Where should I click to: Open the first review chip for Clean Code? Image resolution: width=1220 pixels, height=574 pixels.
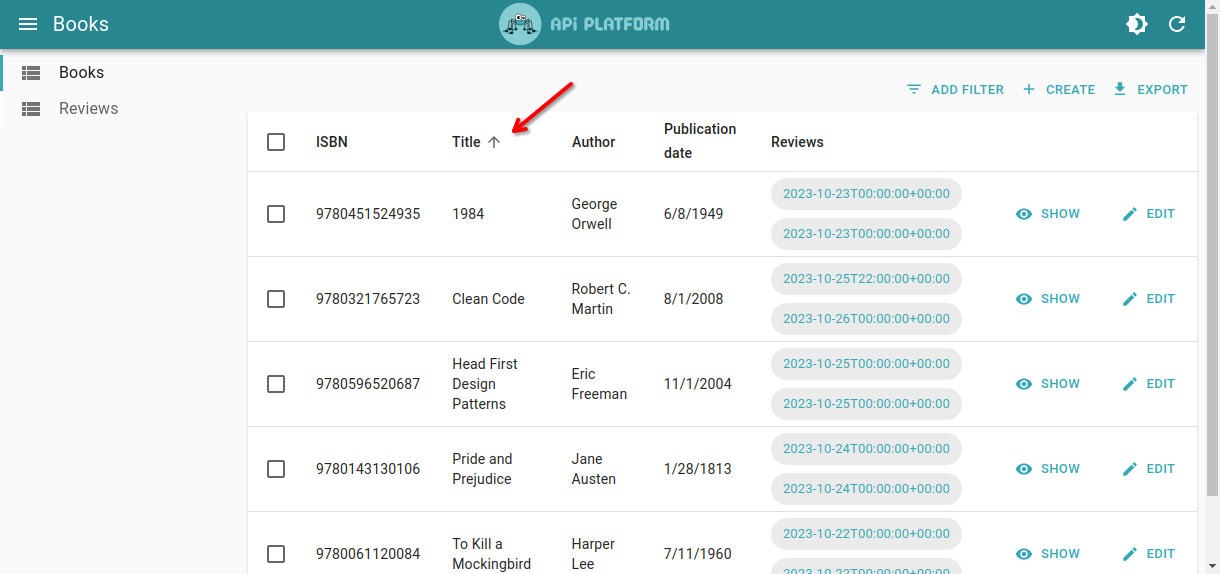point(865,278)
